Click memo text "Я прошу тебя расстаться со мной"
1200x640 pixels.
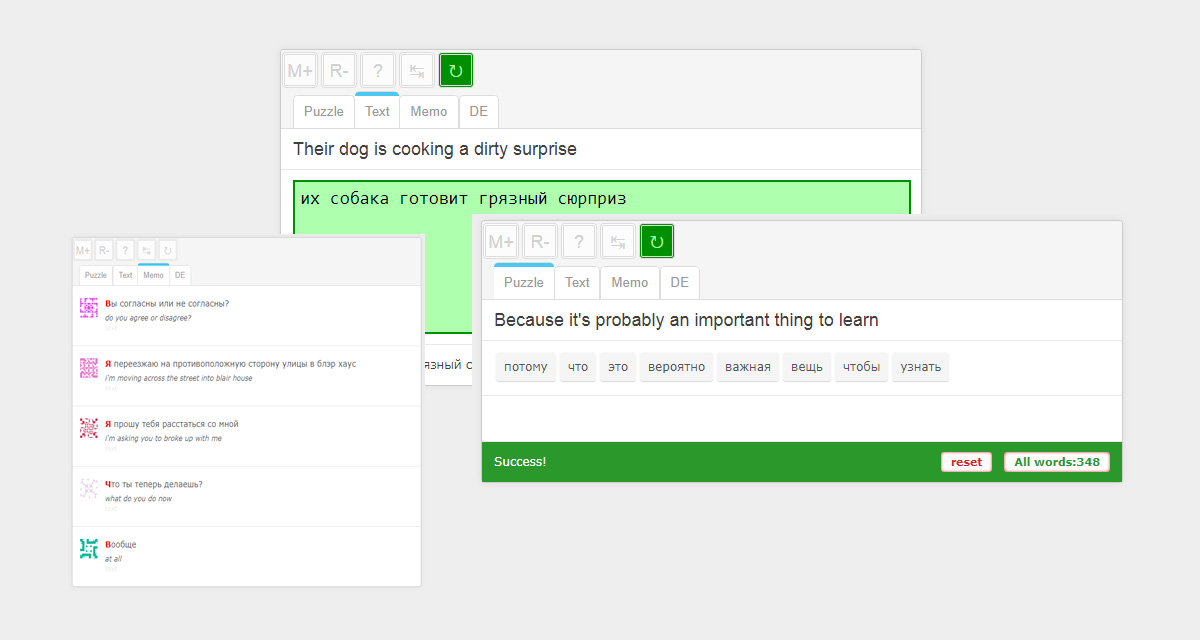point(172,423)
